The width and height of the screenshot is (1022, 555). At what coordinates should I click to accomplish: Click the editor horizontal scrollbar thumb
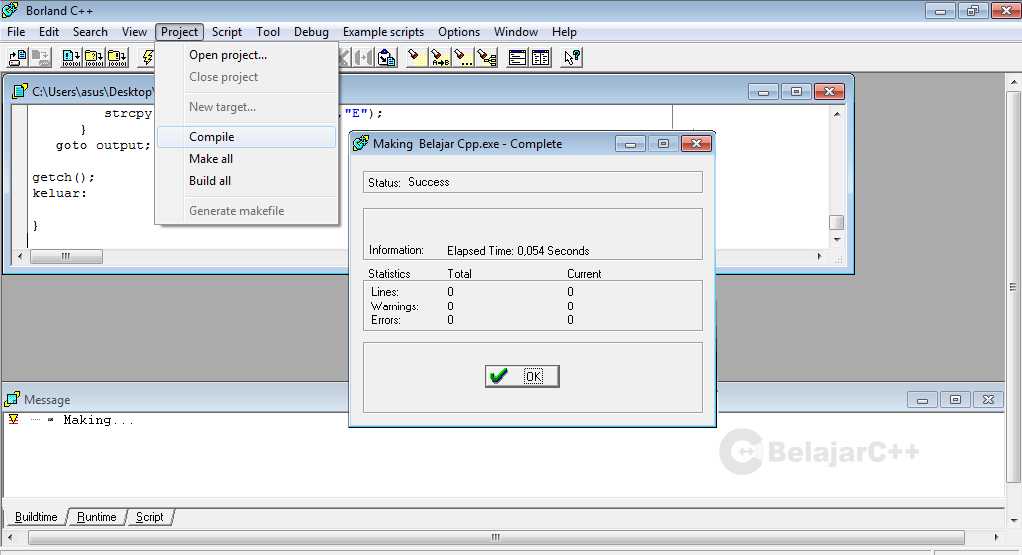[x=66, y=256]
